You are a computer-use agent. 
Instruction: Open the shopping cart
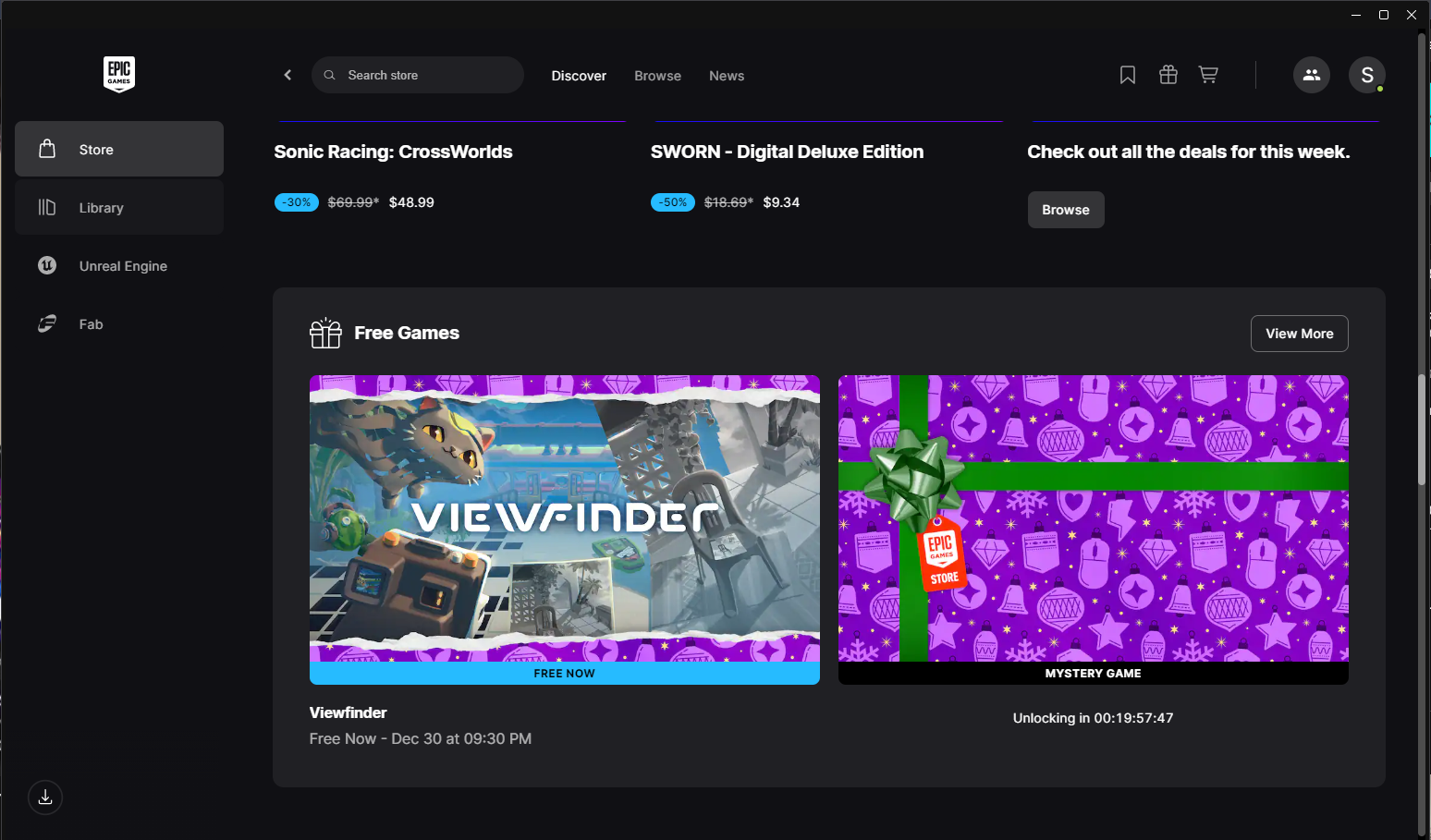click(x=1208, y=75)
